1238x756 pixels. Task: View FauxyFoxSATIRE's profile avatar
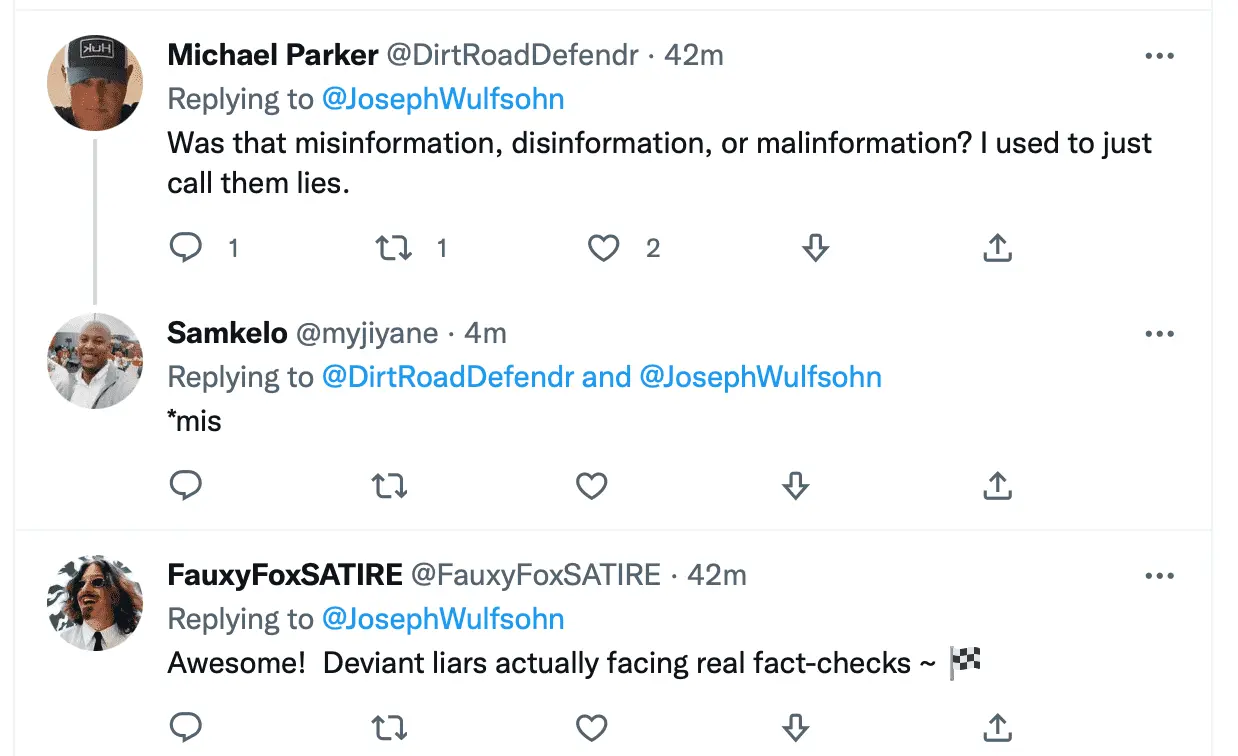pyautogui.click(x=95, y=603)
